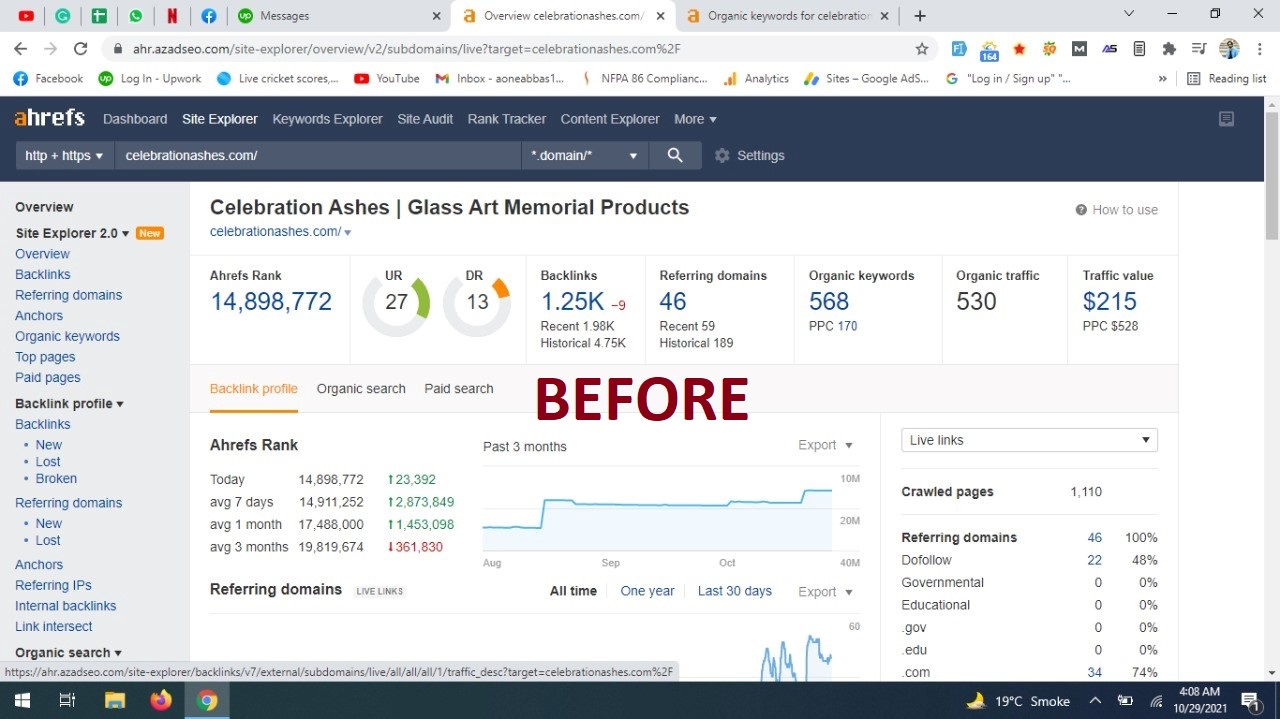Show Last 30 days of referring domains
The image size is (1280, 719).
click(x=734, y=591)
